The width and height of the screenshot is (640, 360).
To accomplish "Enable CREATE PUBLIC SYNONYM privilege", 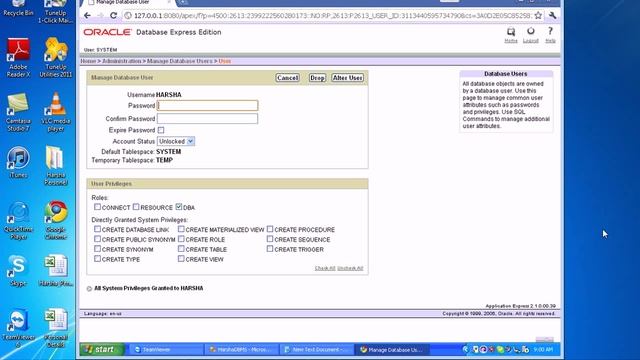I will point(97,239).
